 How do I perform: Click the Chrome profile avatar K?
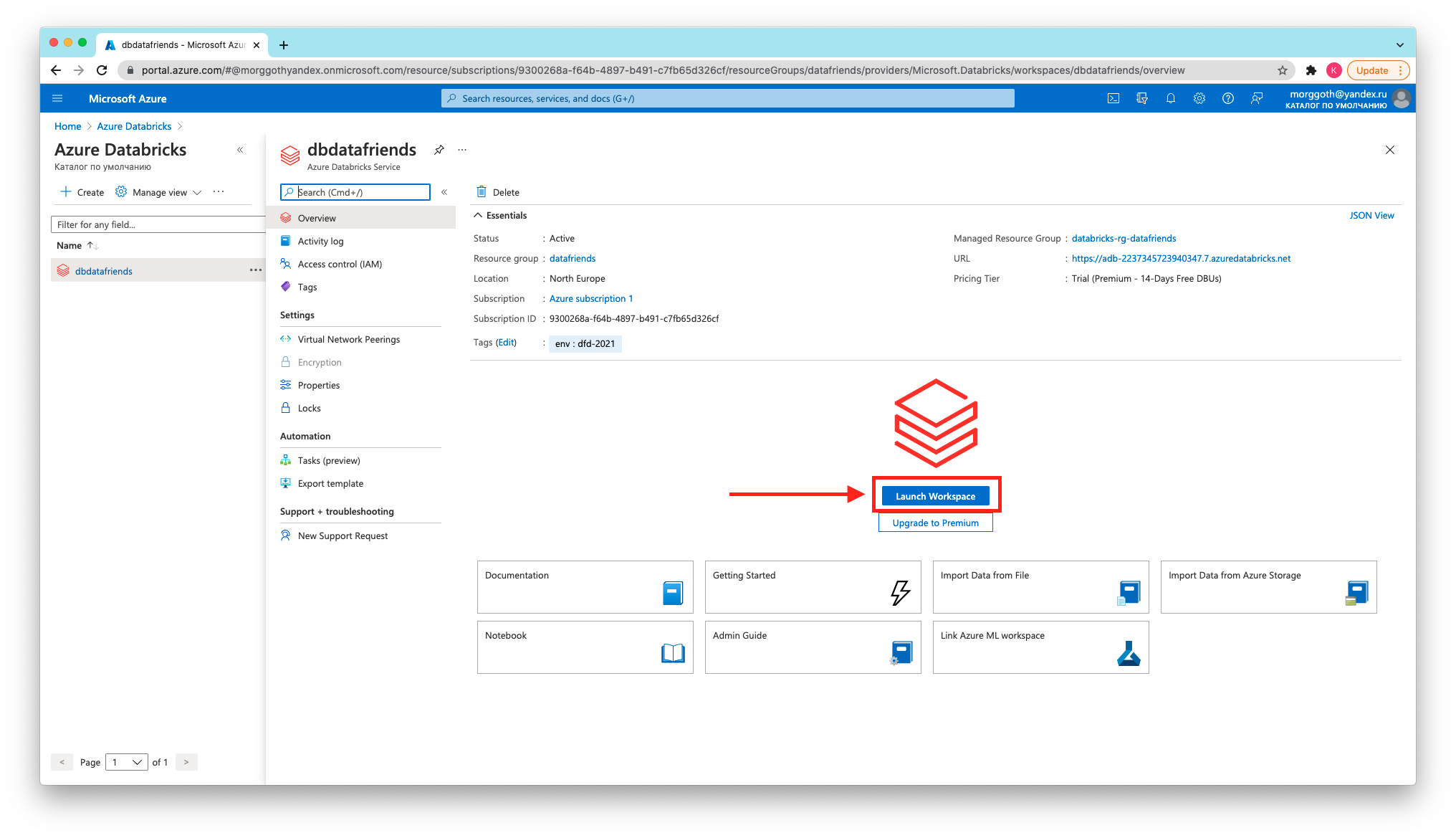[x=1334, y=70]
